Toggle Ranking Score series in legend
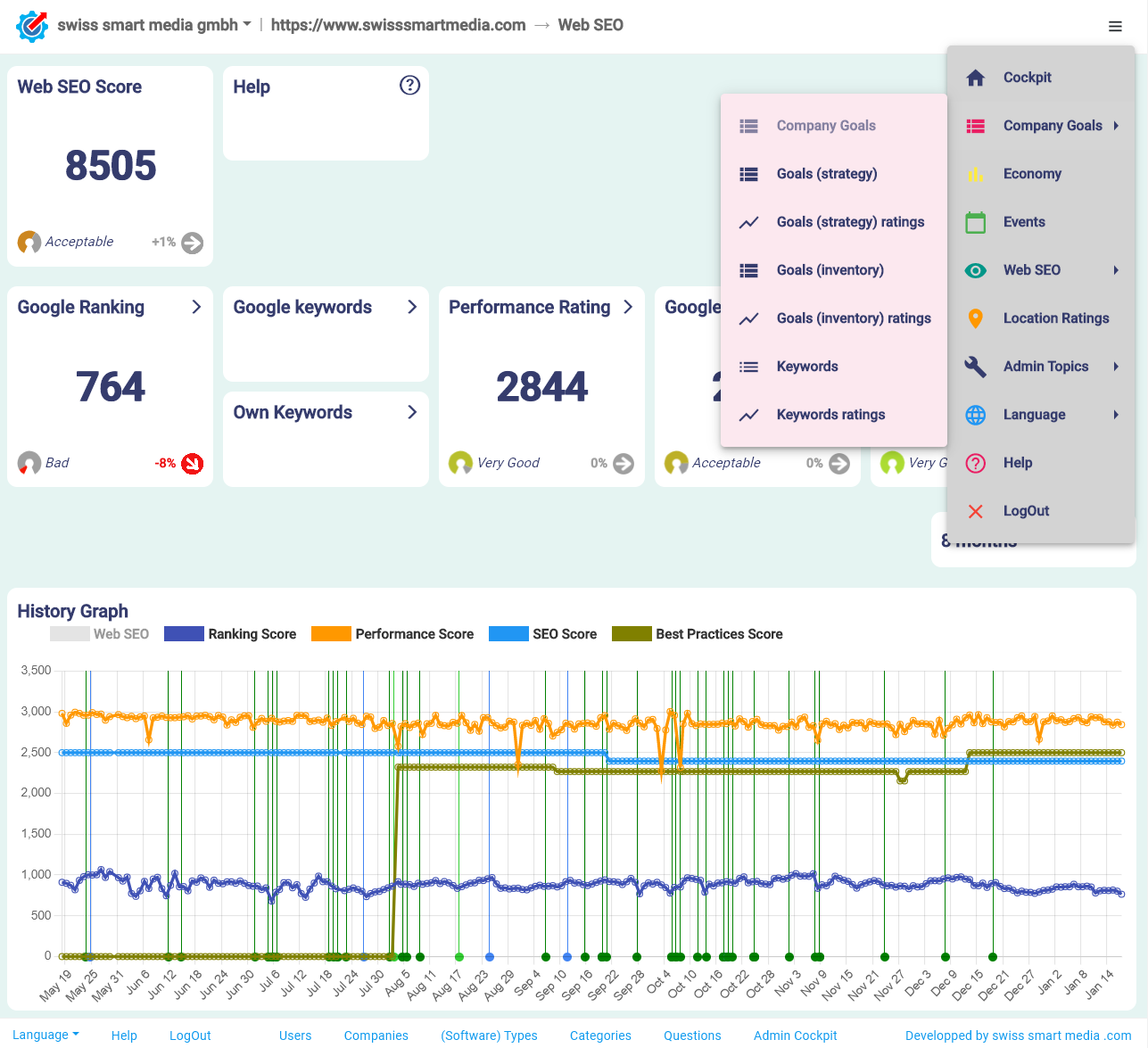The image size is (1148, 1048). pos(230,634)
